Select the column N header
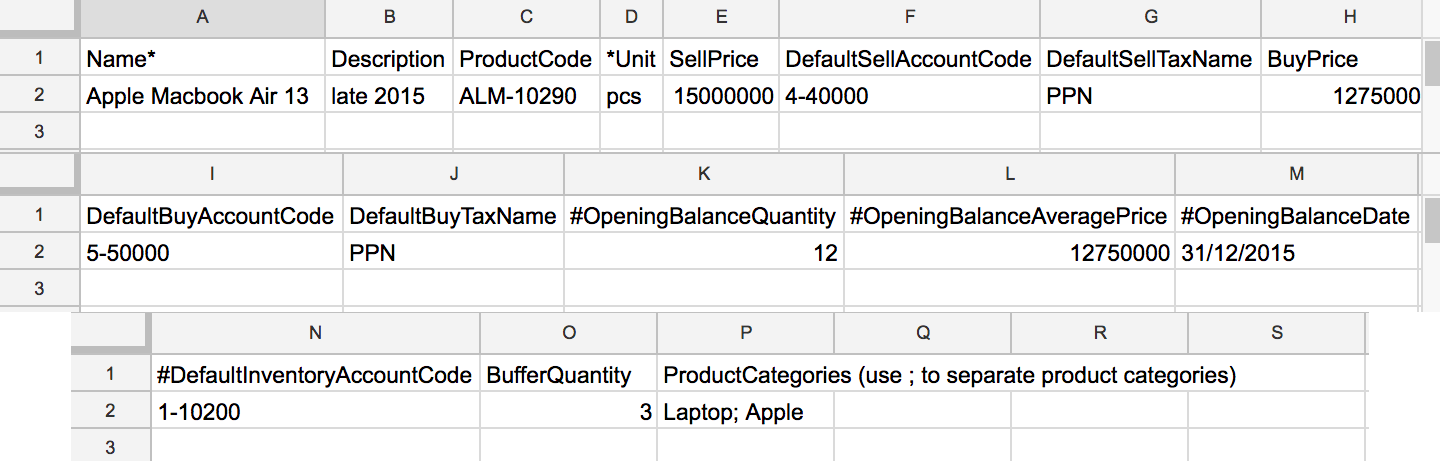The height and width of the screenshot is (461, 1440). (315, 332)
